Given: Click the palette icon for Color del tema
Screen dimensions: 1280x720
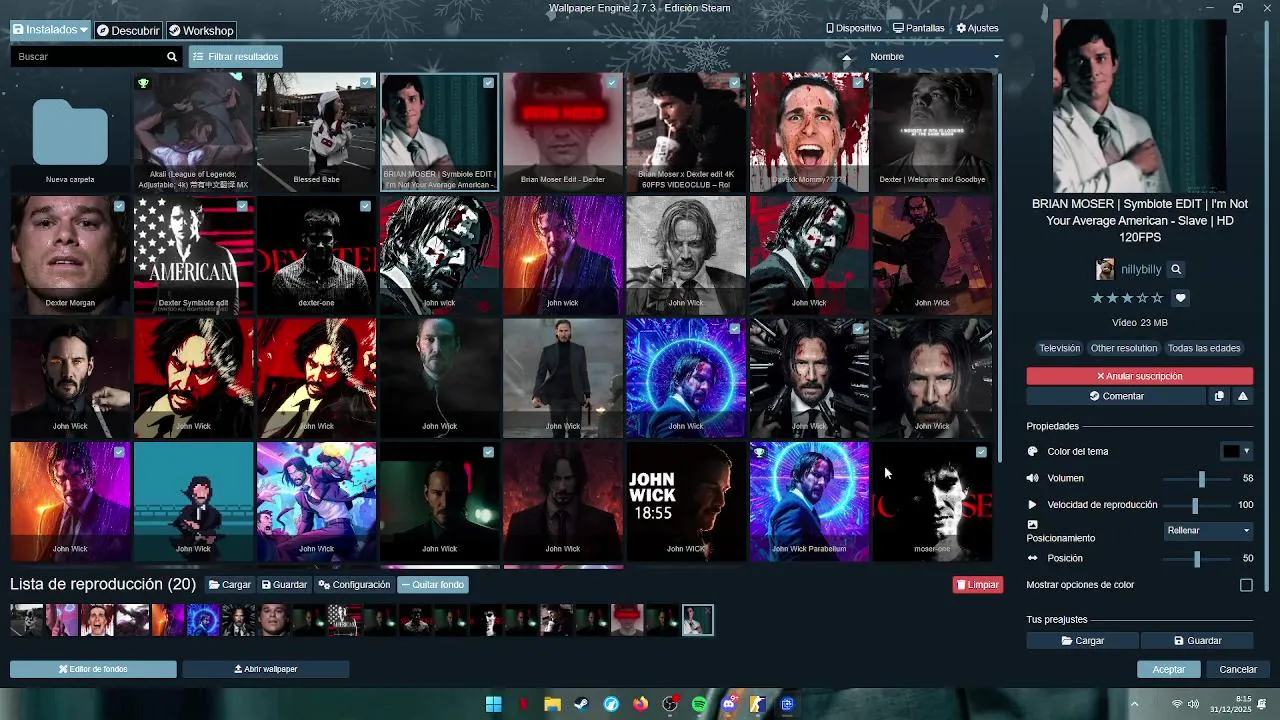Looking at the screenshot, I should (1033, 451).
